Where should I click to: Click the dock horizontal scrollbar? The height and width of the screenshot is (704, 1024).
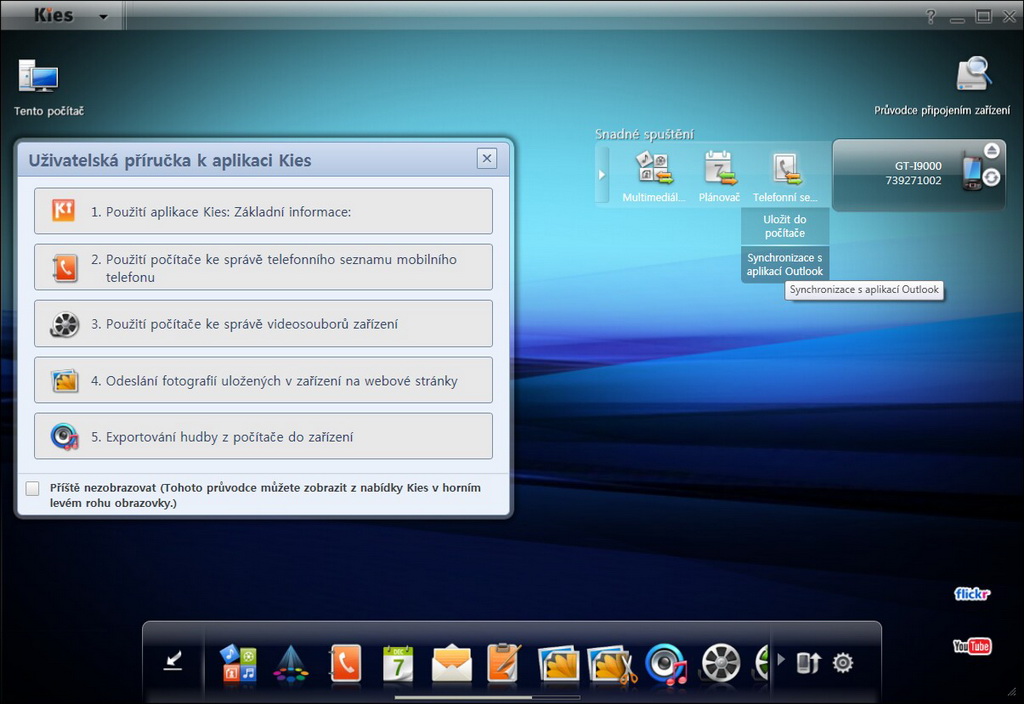click(x=488, y=697)
